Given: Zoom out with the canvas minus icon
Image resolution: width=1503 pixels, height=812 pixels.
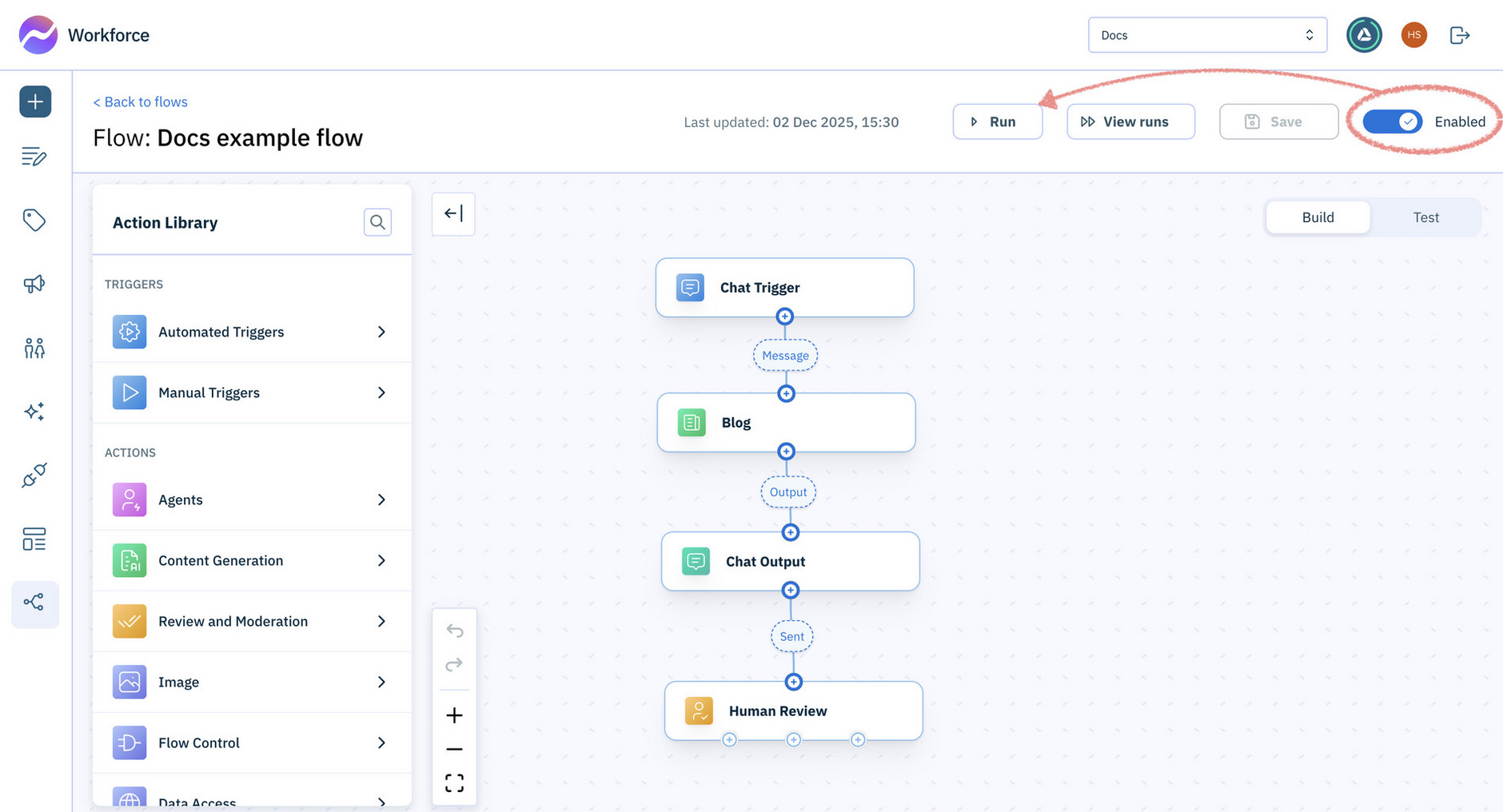Looking at the screenshot, I should tap(454, 749).
